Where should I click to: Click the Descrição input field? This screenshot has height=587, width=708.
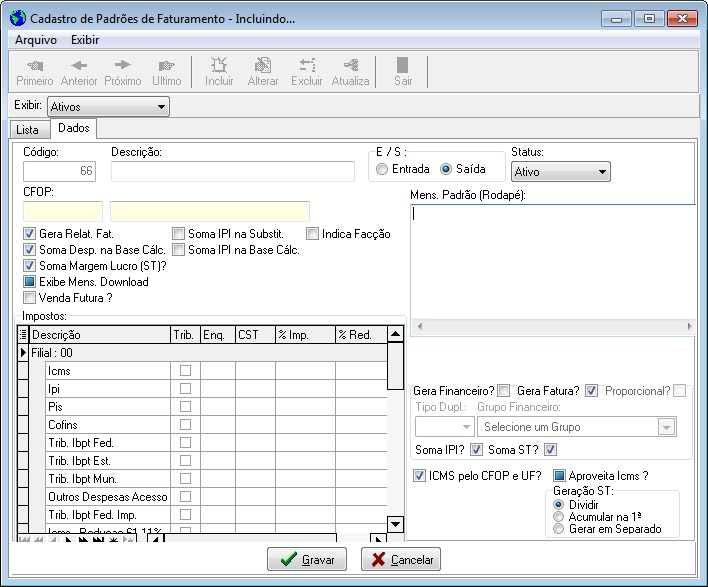point(233,172)
